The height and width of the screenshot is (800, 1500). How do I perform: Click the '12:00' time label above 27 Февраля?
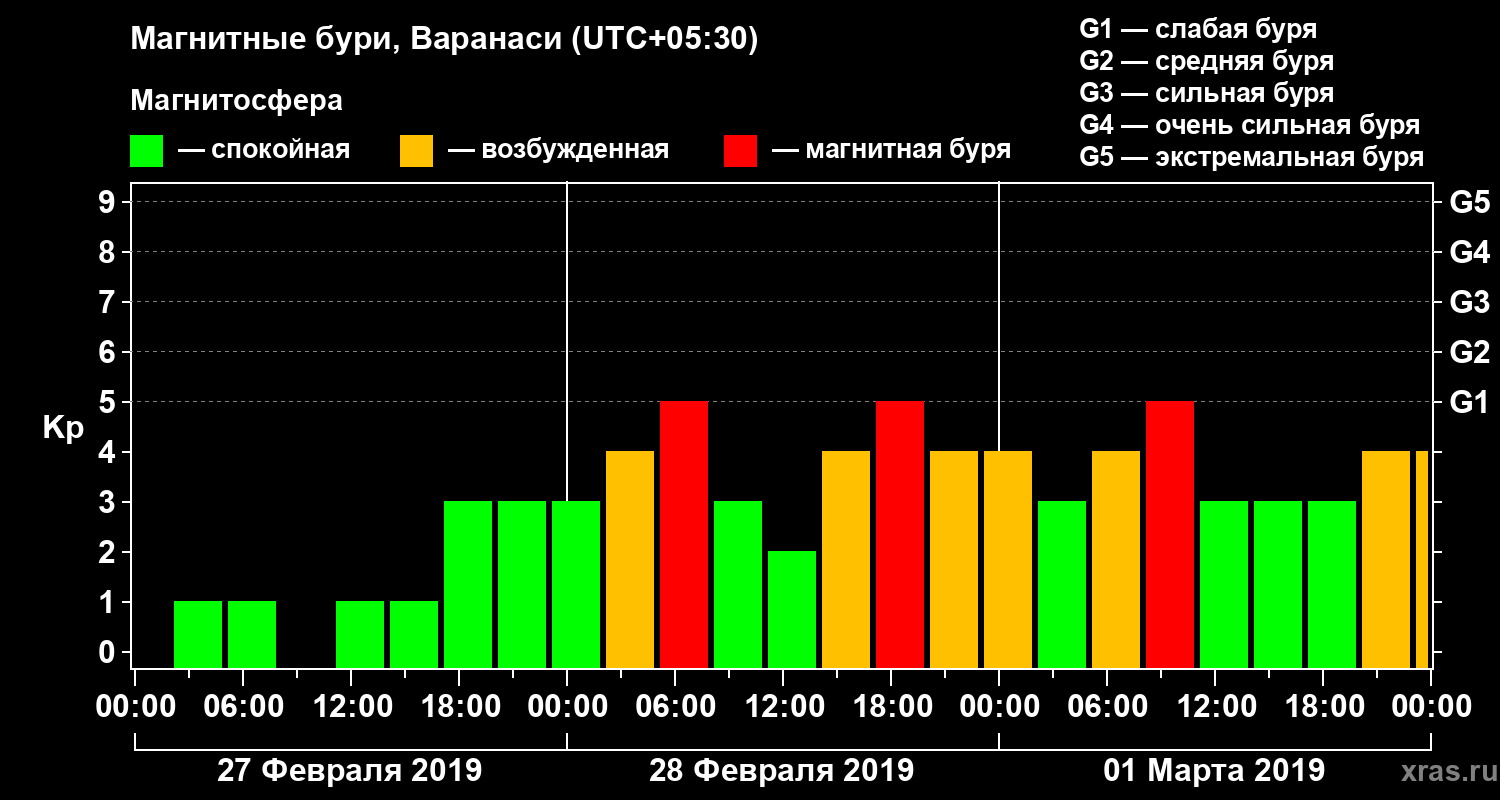point(351,707)
